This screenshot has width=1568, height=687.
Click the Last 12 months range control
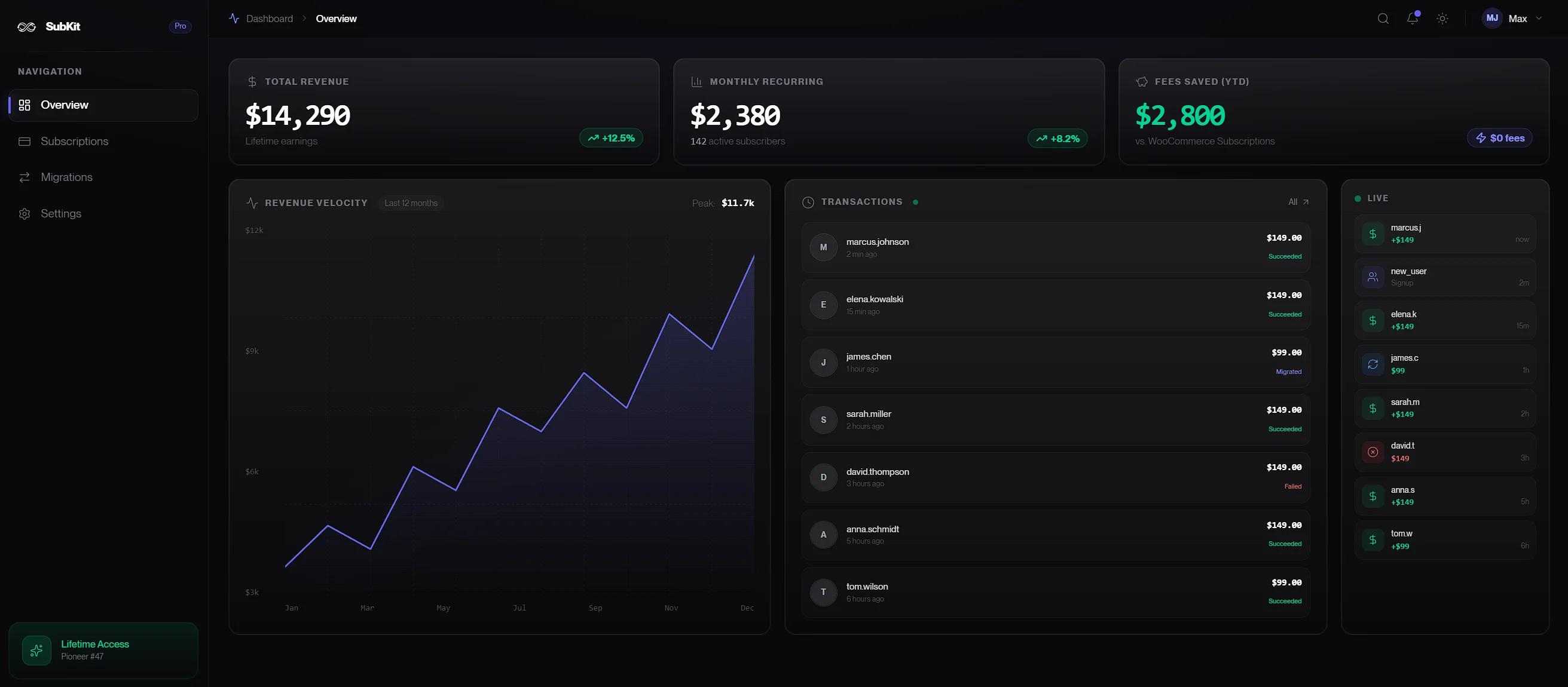coord(411,203)
